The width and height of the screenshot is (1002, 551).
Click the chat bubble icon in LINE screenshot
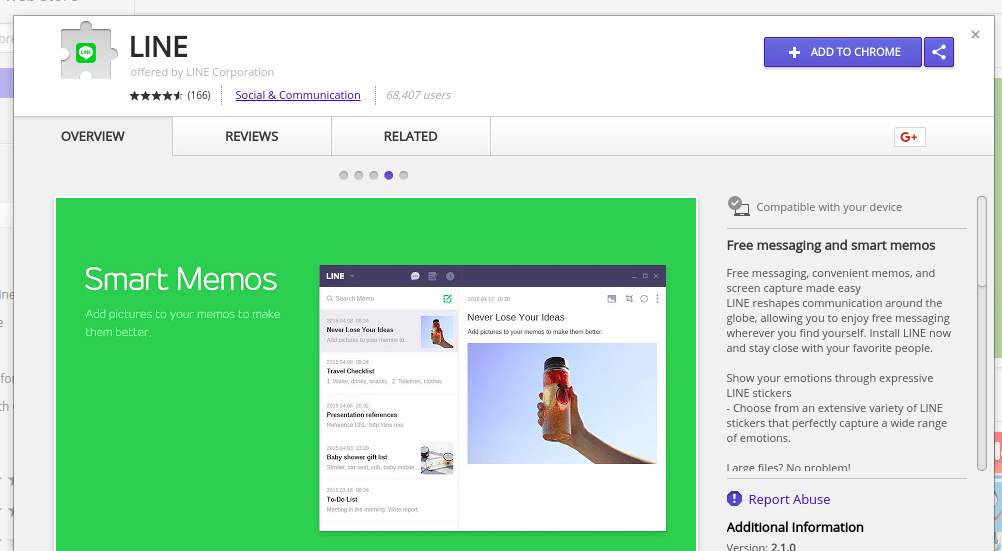(x=415, y=276)
